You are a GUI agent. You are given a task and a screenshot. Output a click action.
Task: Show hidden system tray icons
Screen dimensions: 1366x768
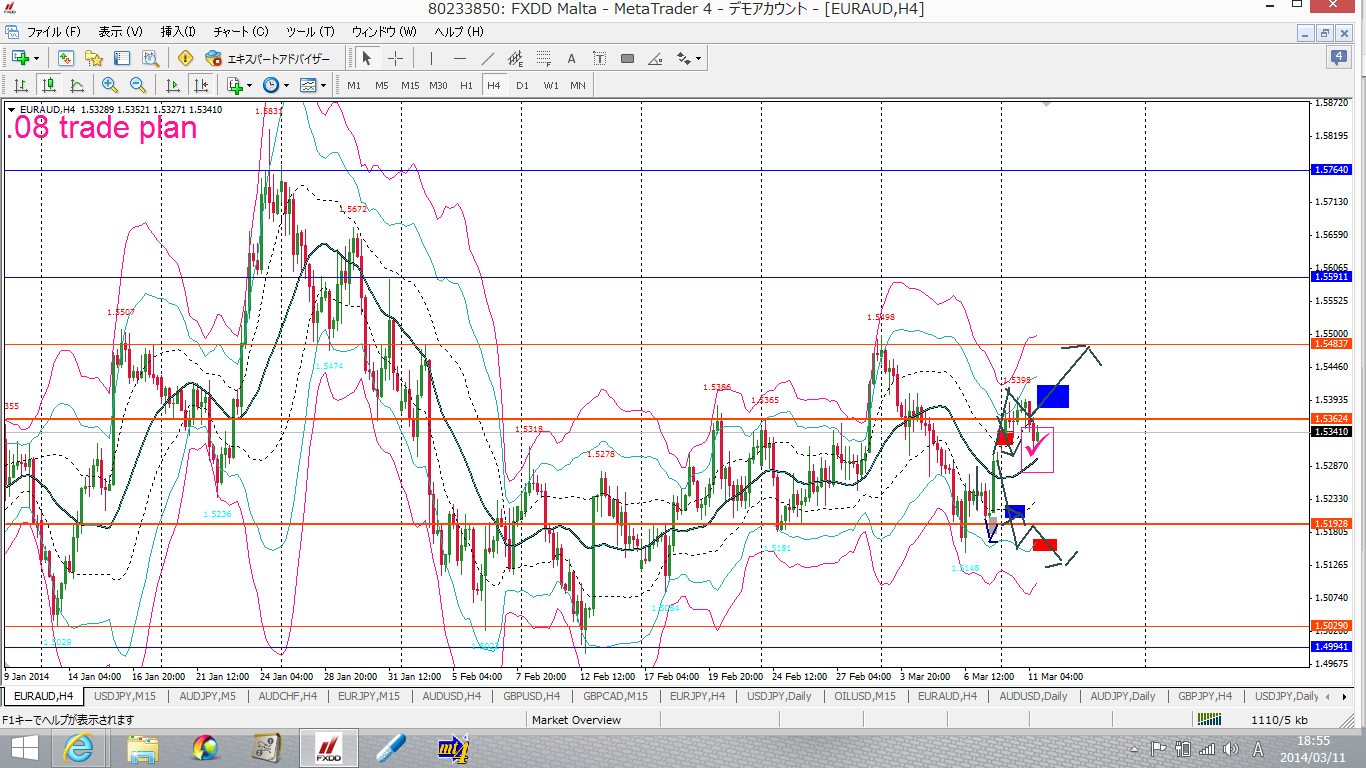click(x=1135, y=748)
